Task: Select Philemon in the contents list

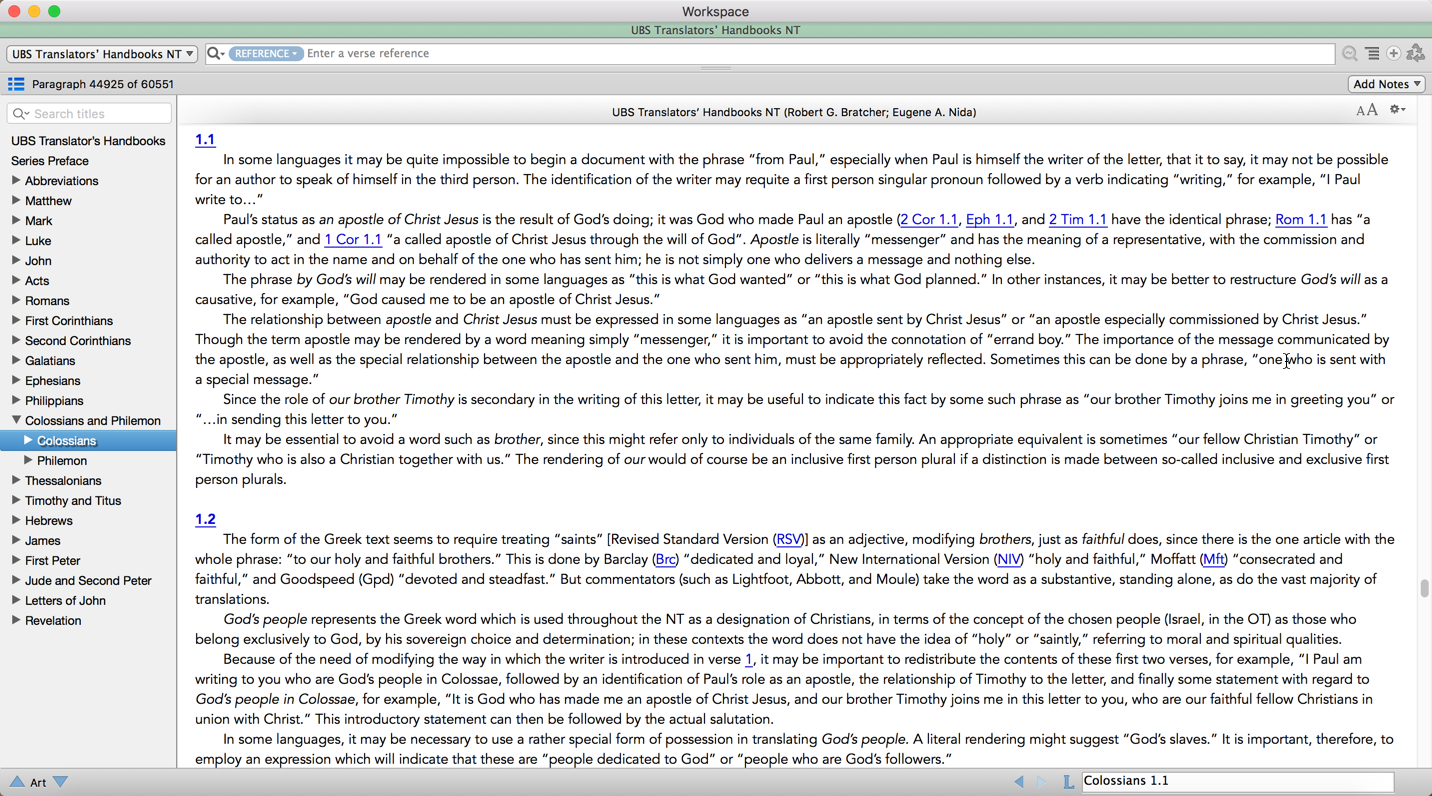Action: pyautogui.click(x=62, y=461)
